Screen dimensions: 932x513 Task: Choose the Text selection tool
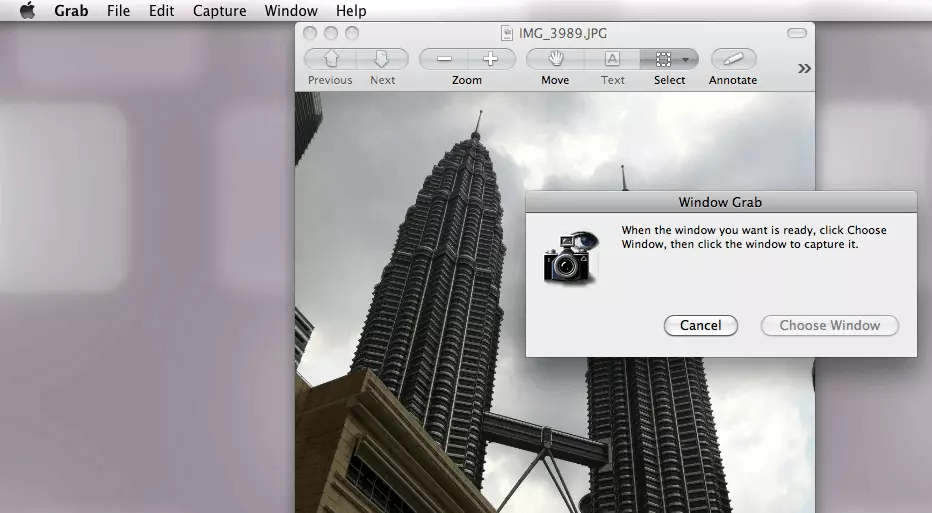point(612,59)
